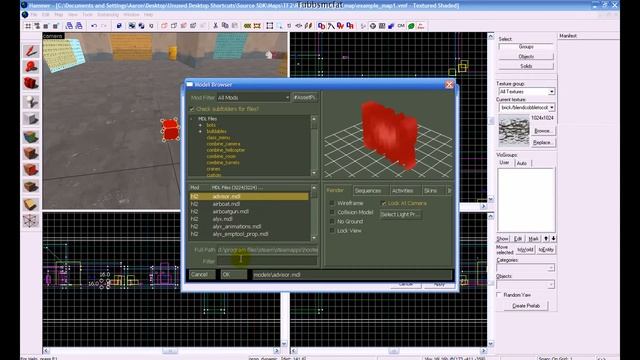This screenshot has width=640, height=360.
Task: Enable the Lock View checkbox
Action: click(332, 231)
